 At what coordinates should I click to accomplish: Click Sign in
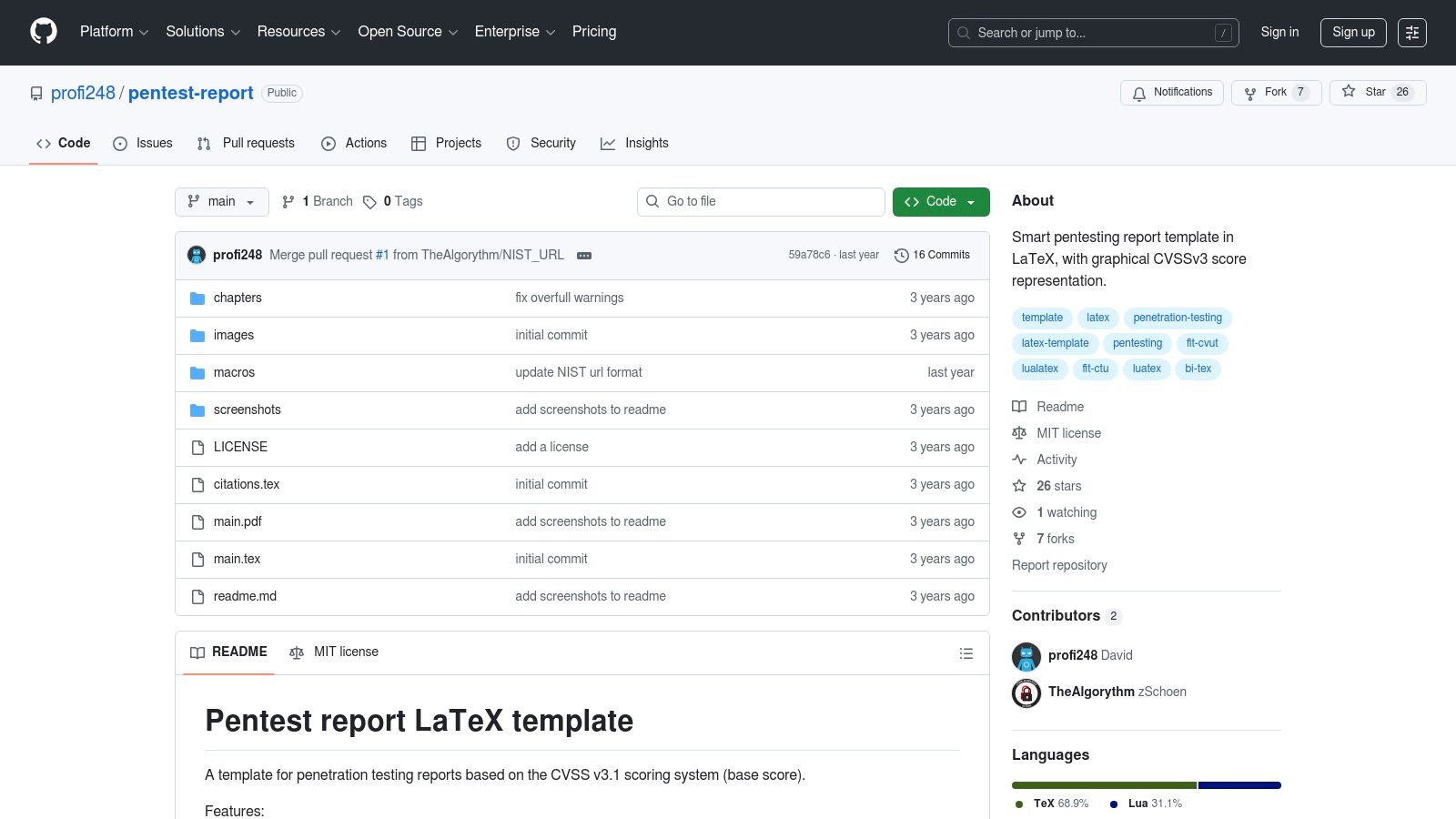(1279, 32)
